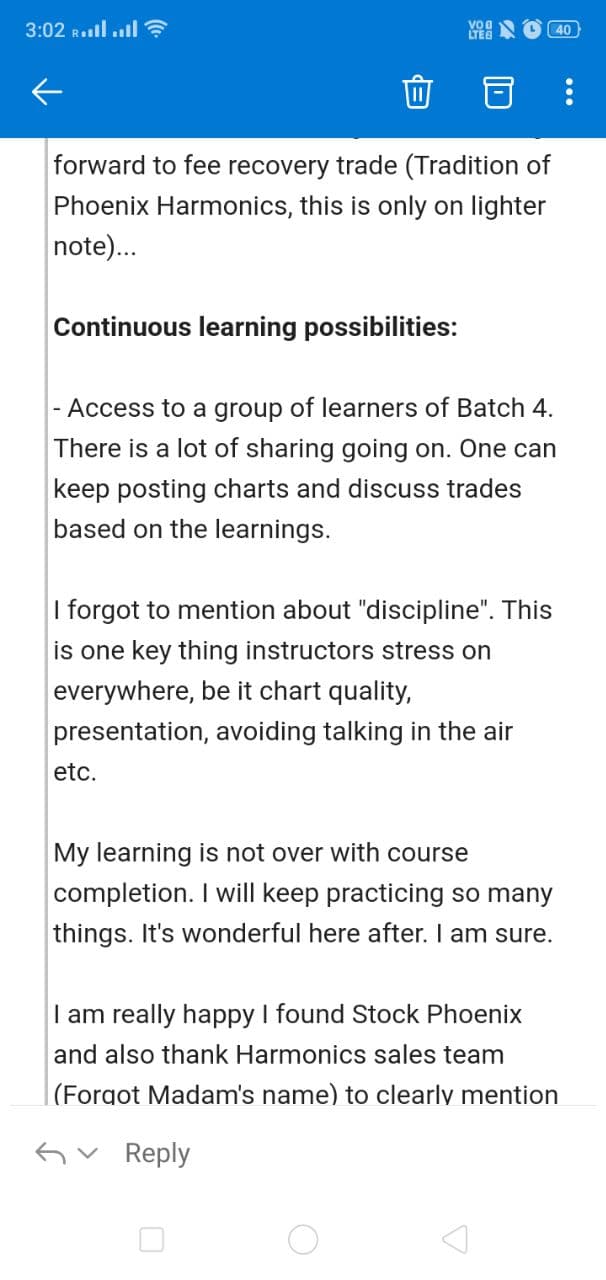
Task: Tap the alarm clock status icon
Action: 534,30
